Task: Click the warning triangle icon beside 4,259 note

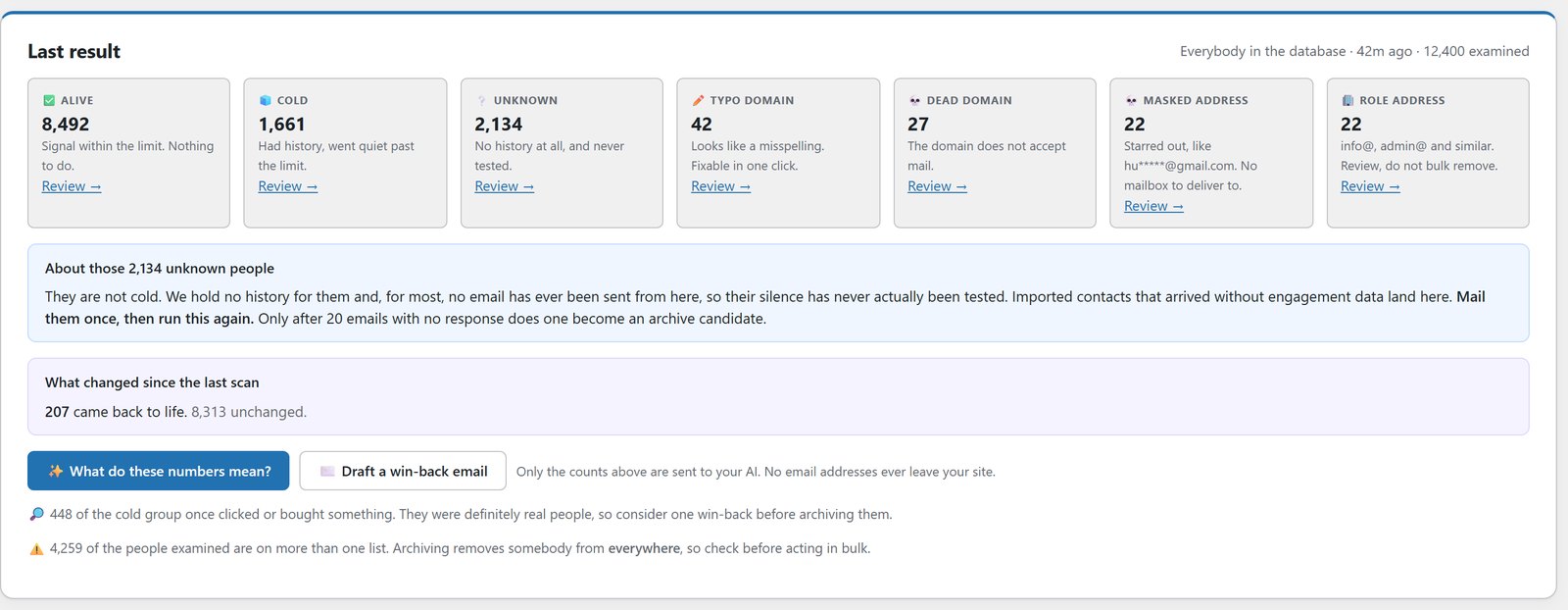Action: pos(36,549)
